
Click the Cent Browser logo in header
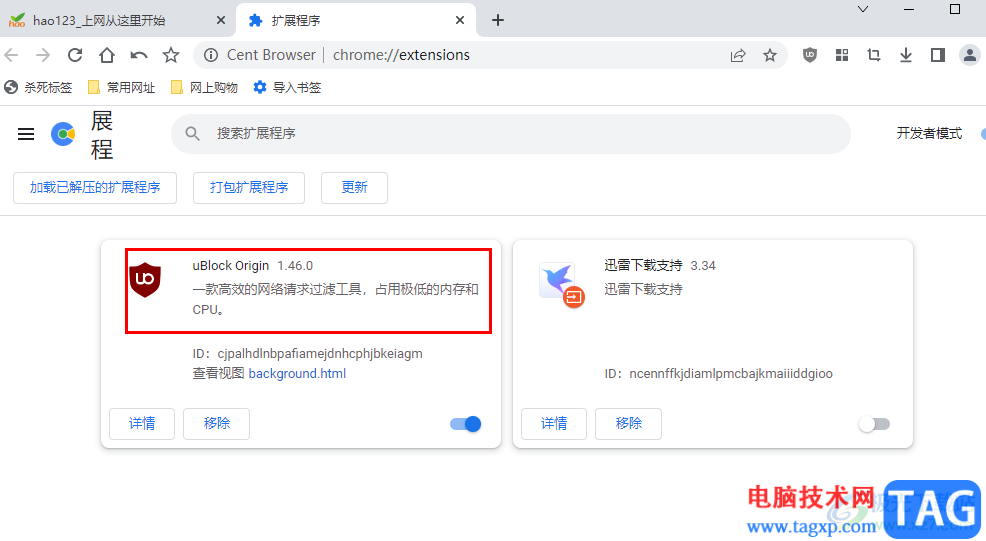(63, 134)
